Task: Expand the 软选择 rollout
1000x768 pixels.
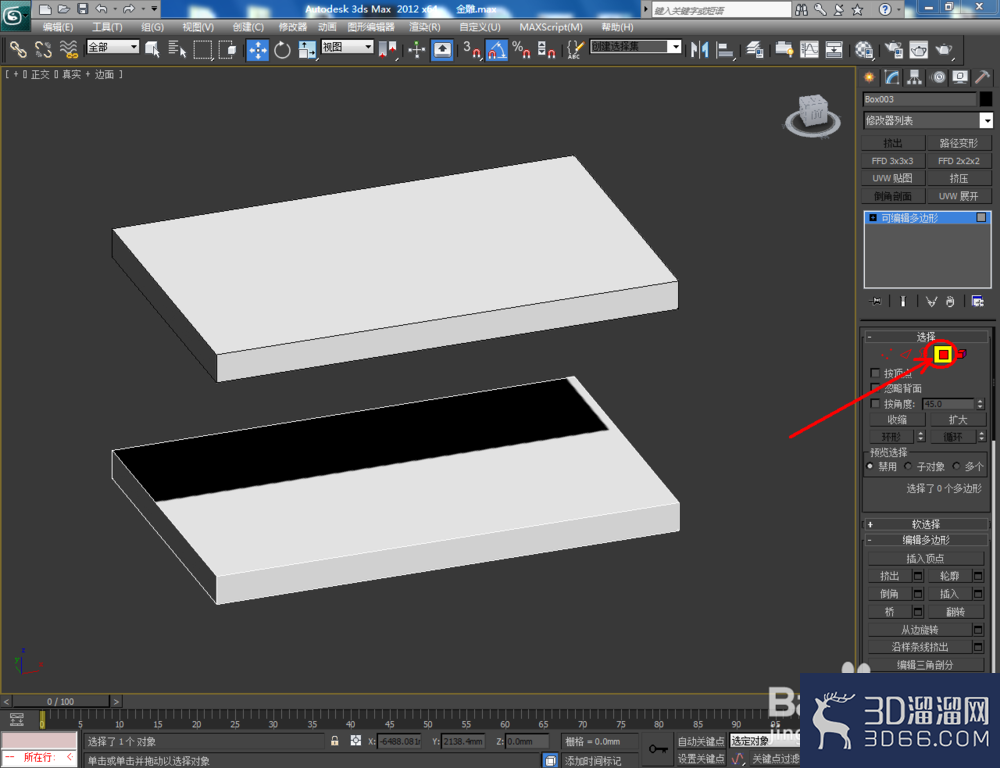Action: point(926,524)
